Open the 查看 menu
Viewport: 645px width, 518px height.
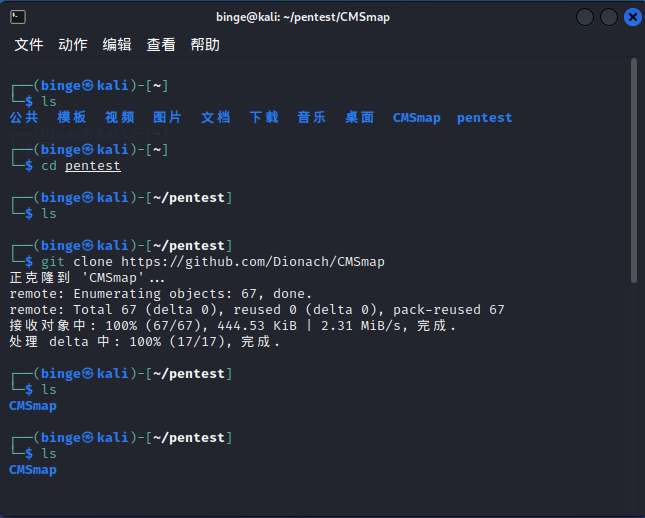[x=161, y=44]
